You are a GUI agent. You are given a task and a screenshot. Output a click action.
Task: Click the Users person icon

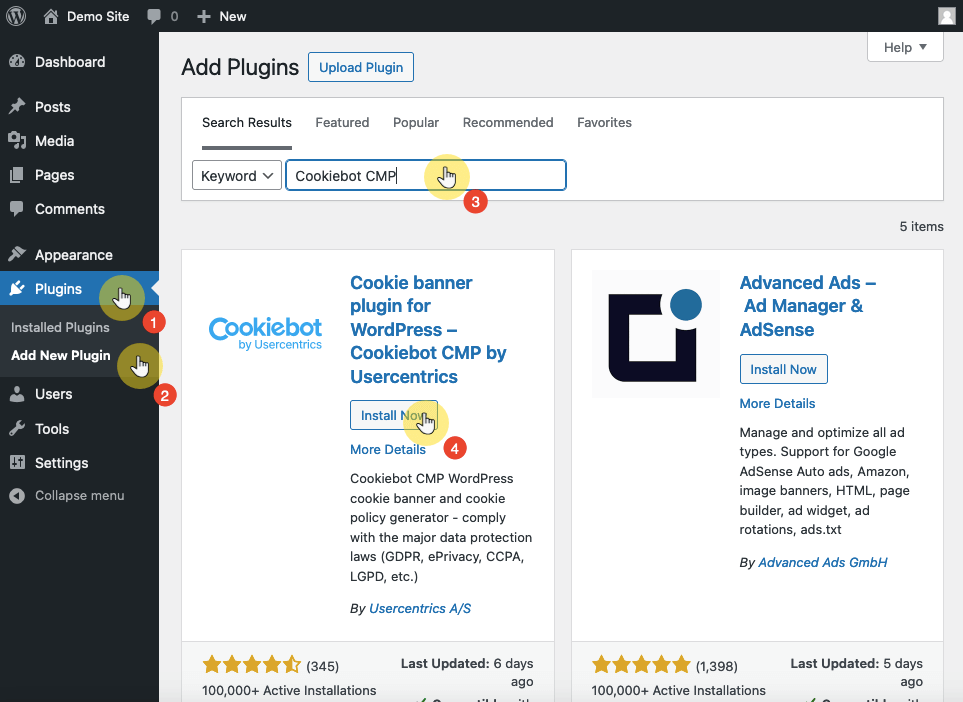coord(17,394)
